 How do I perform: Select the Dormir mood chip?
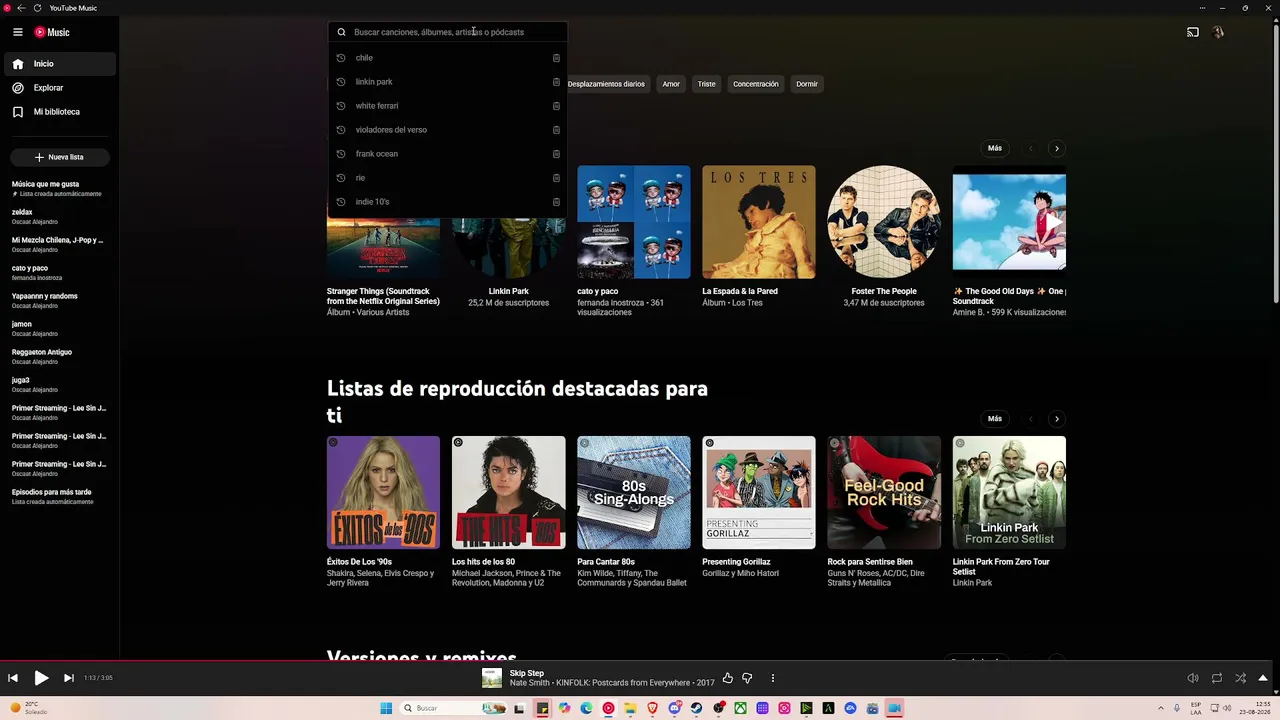tap(807, 84)
